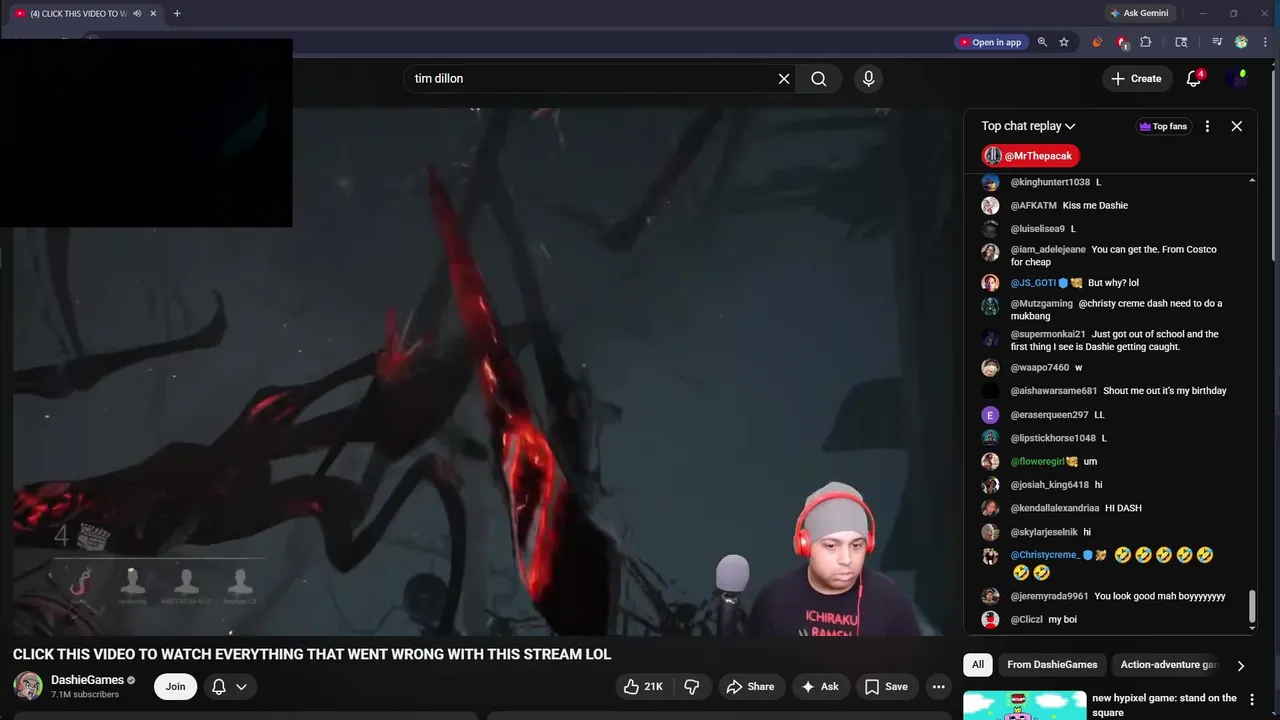Open DashieGames channel avatar
Image resolution: width=1280 pixels, height=720 pixels.
tap(28, 686)
